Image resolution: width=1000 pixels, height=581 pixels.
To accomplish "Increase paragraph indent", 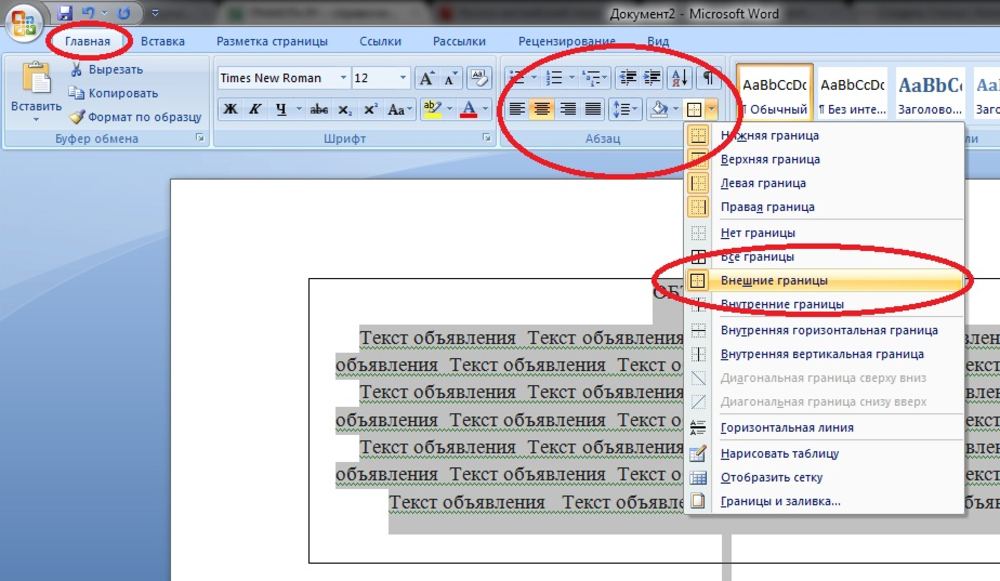I will pyautogui.click(x=652, y=78).
